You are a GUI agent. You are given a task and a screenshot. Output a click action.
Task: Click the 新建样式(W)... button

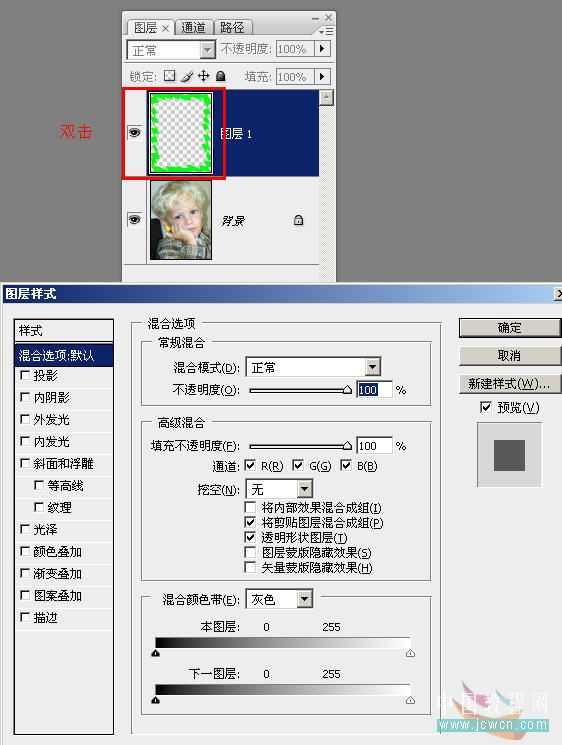tap(509, 383)
